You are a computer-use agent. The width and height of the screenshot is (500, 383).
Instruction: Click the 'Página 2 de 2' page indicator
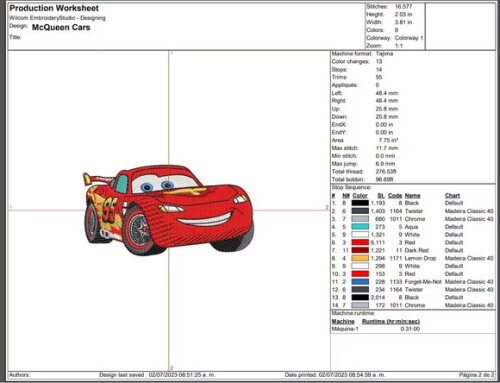click(x=476, y=375)
